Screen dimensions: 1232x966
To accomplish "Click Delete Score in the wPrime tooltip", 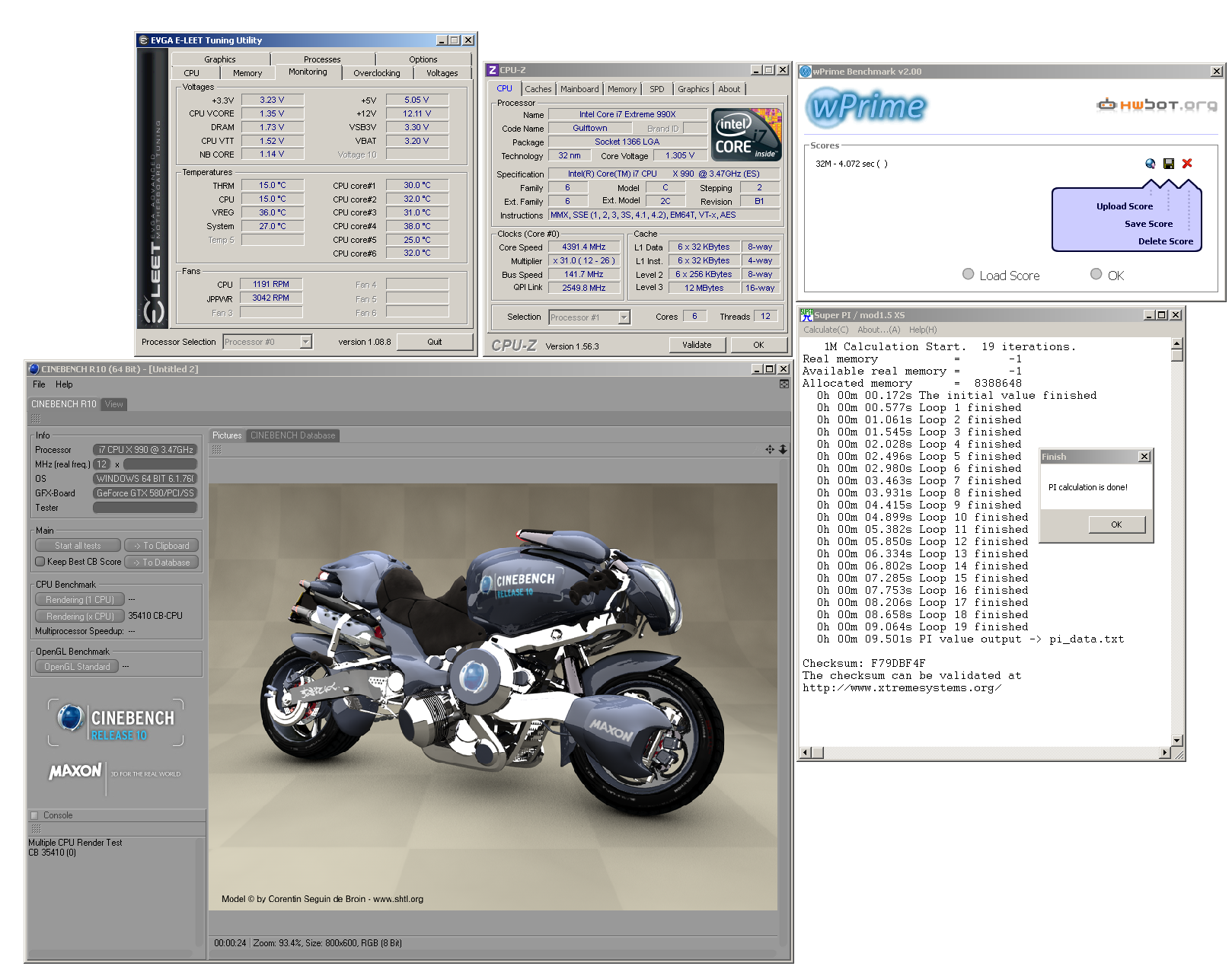I will pos(1166,241).
